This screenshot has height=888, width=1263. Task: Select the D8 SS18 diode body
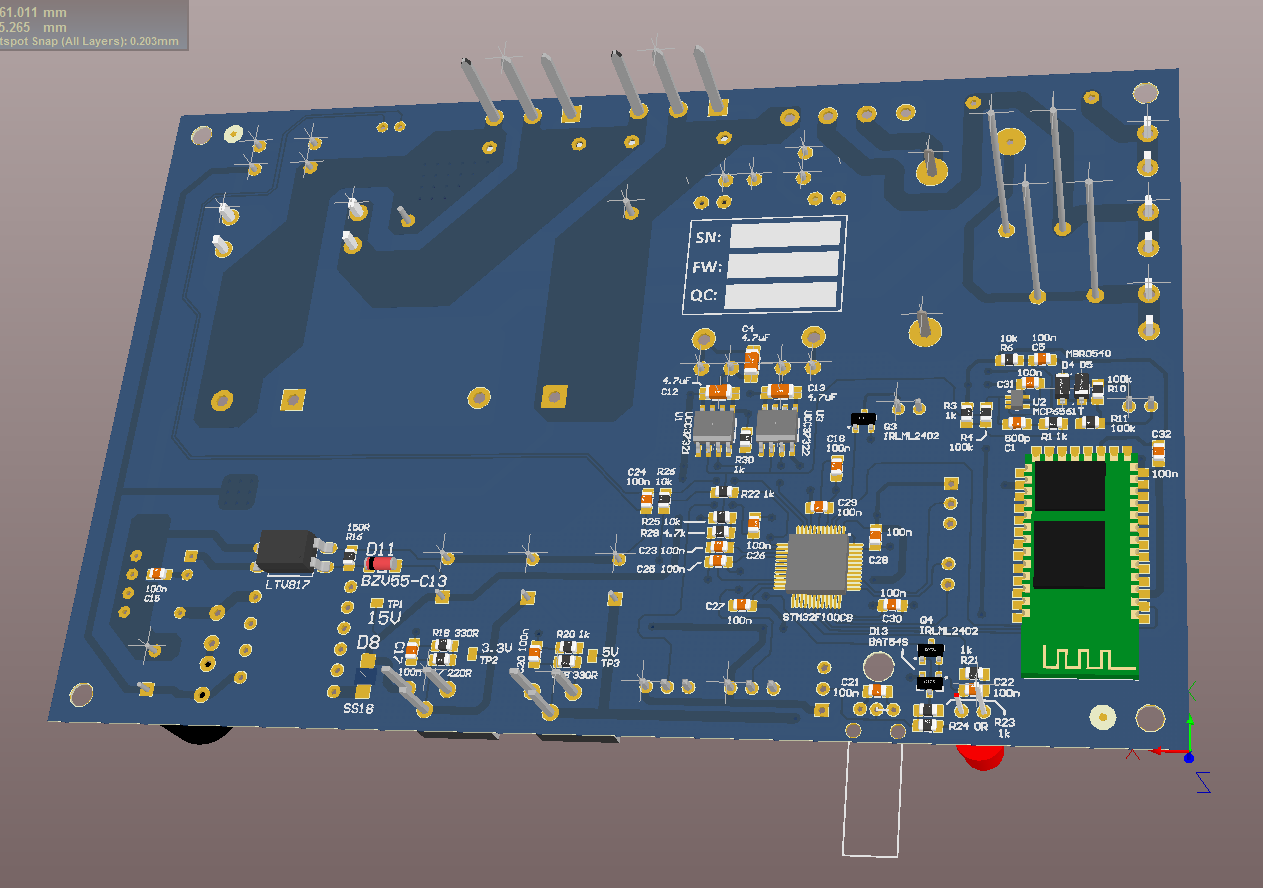[366, 681]
